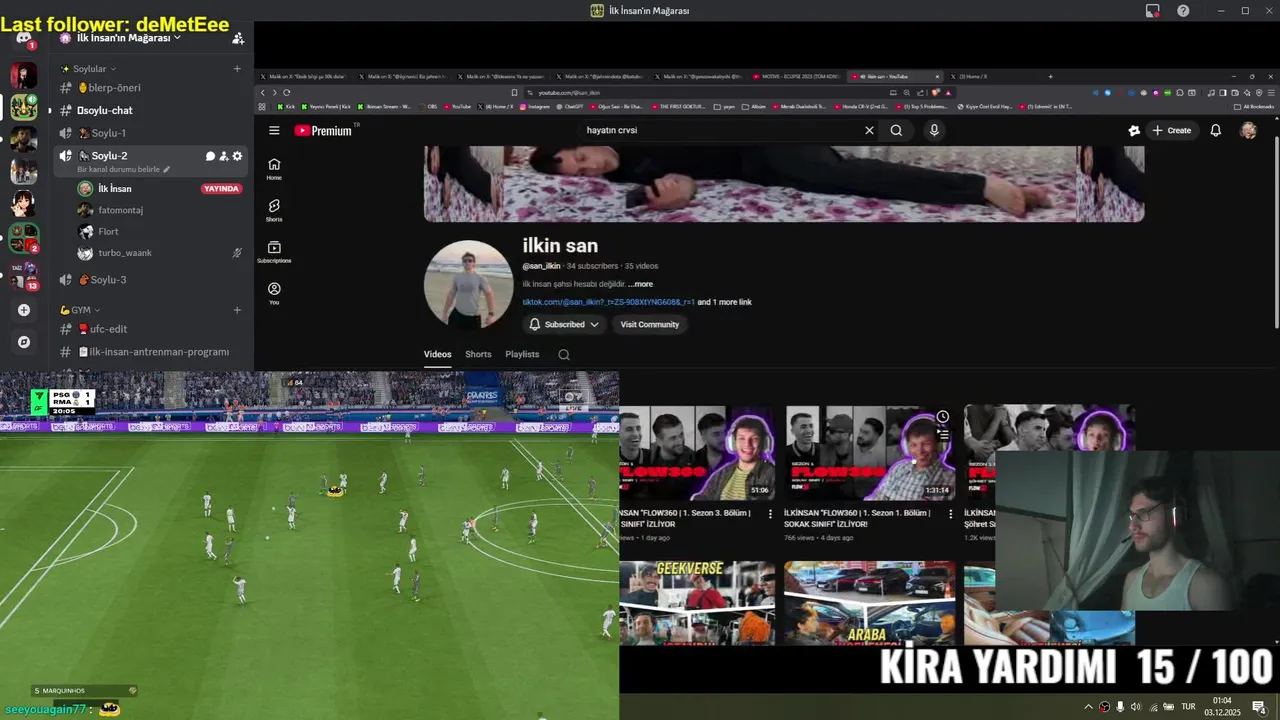This screenshot has height=720, width=1280.
Task: Open Discord direct messages home icon
Action: click(x=23, y=38)
